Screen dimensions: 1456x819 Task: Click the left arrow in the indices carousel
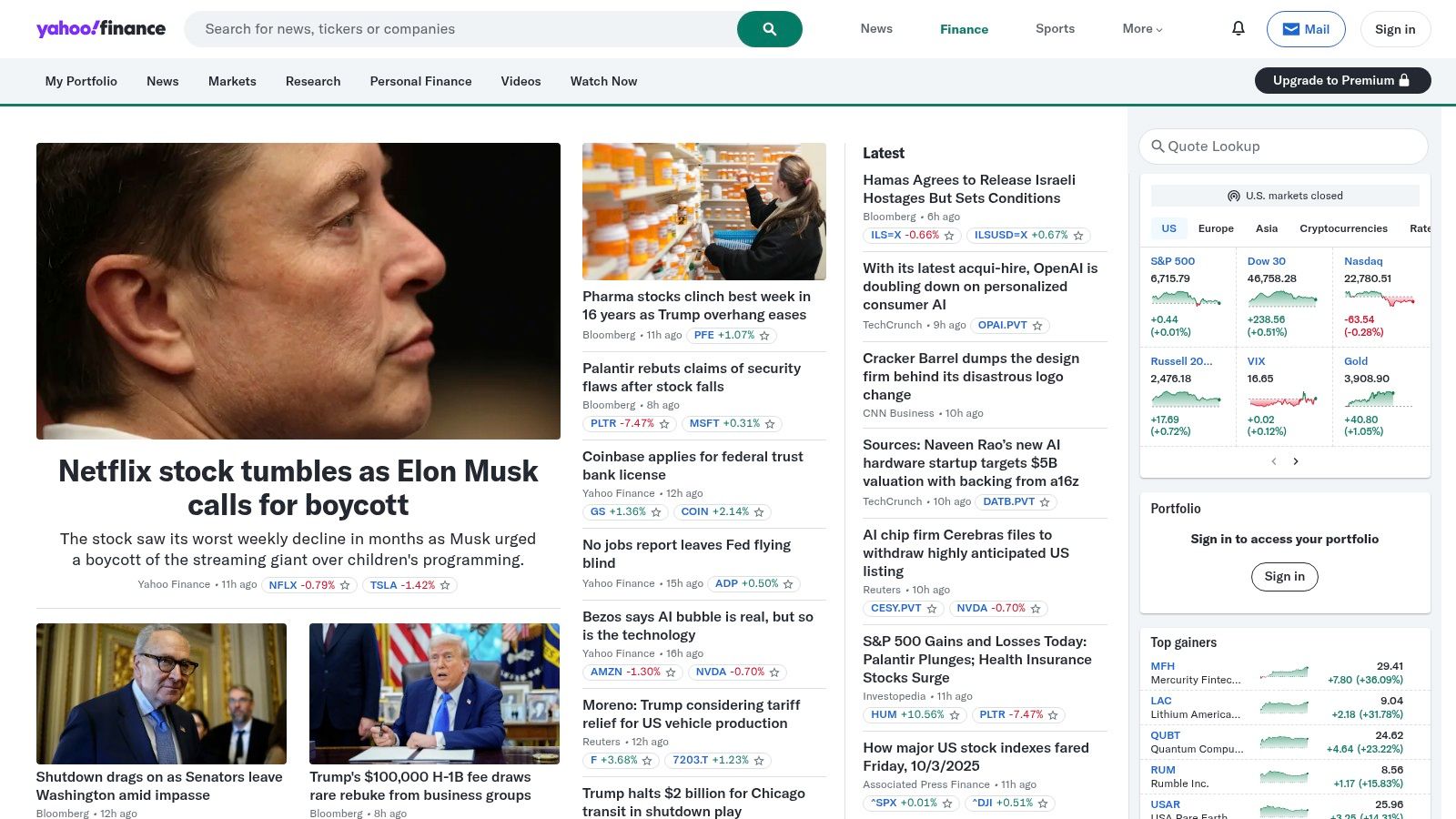1273,461
